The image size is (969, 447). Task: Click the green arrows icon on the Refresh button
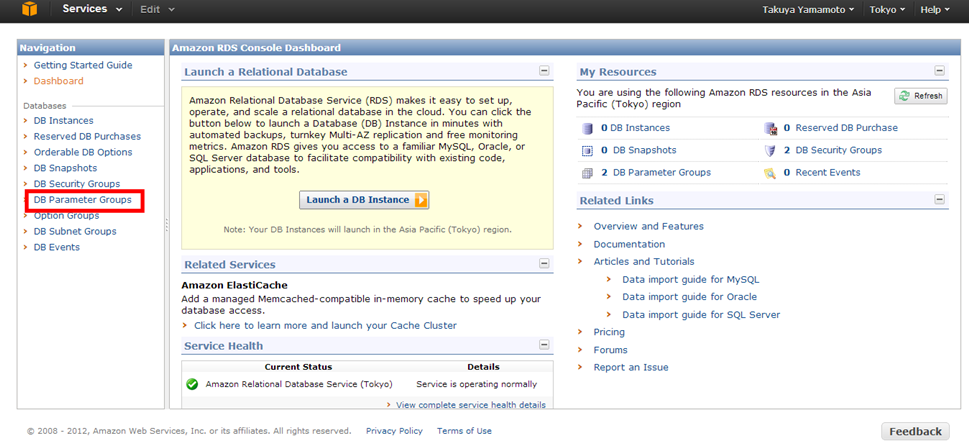(905, 96)
